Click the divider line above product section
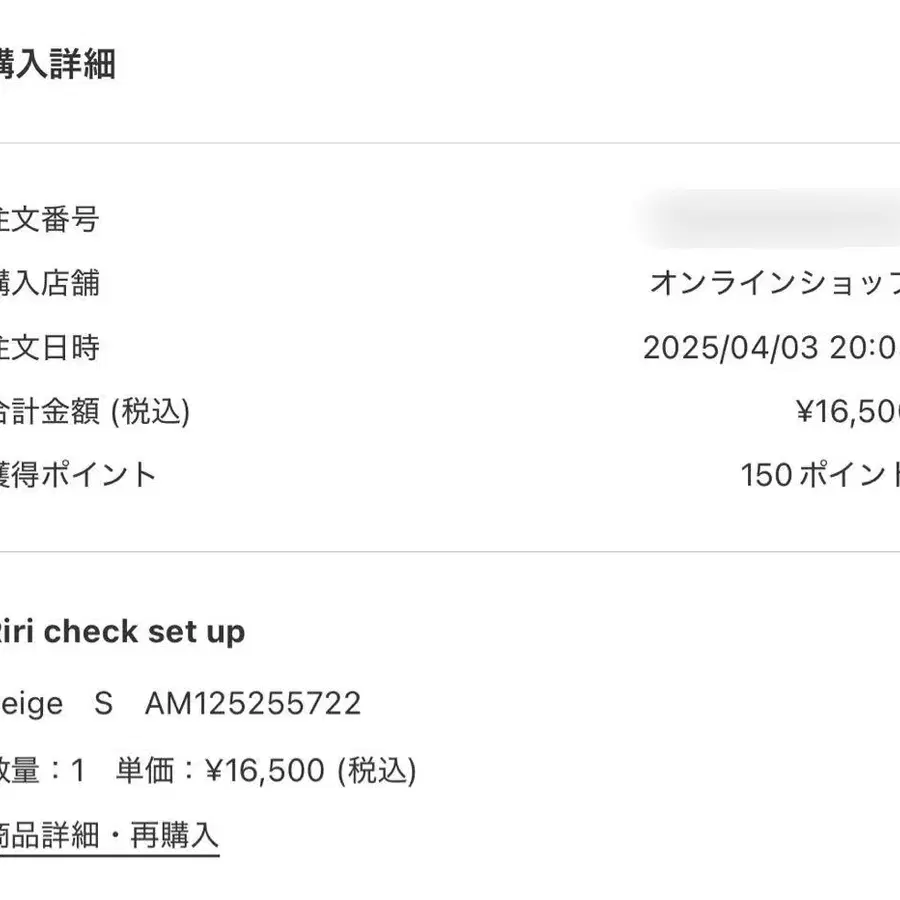The image size is (900, 900). pyautogui.click(x=450, y=552)
